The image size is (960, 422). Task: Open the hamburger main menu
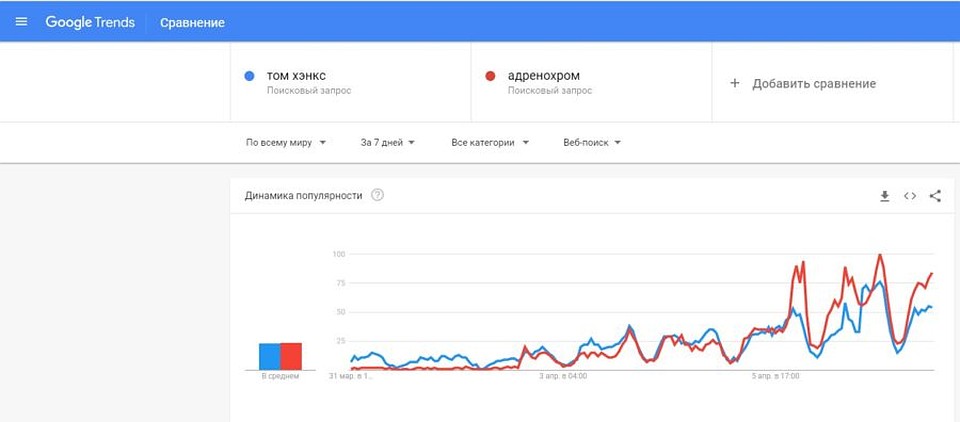coord(21,22)
